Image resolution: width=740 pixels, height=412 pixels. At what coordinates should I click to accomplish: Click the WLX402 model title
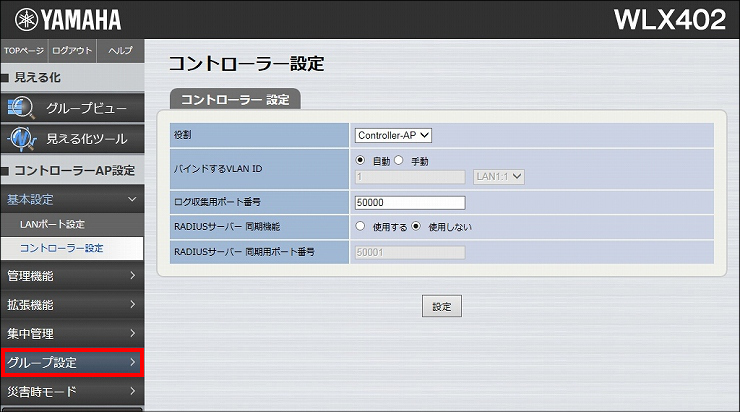tap(670, 20)
